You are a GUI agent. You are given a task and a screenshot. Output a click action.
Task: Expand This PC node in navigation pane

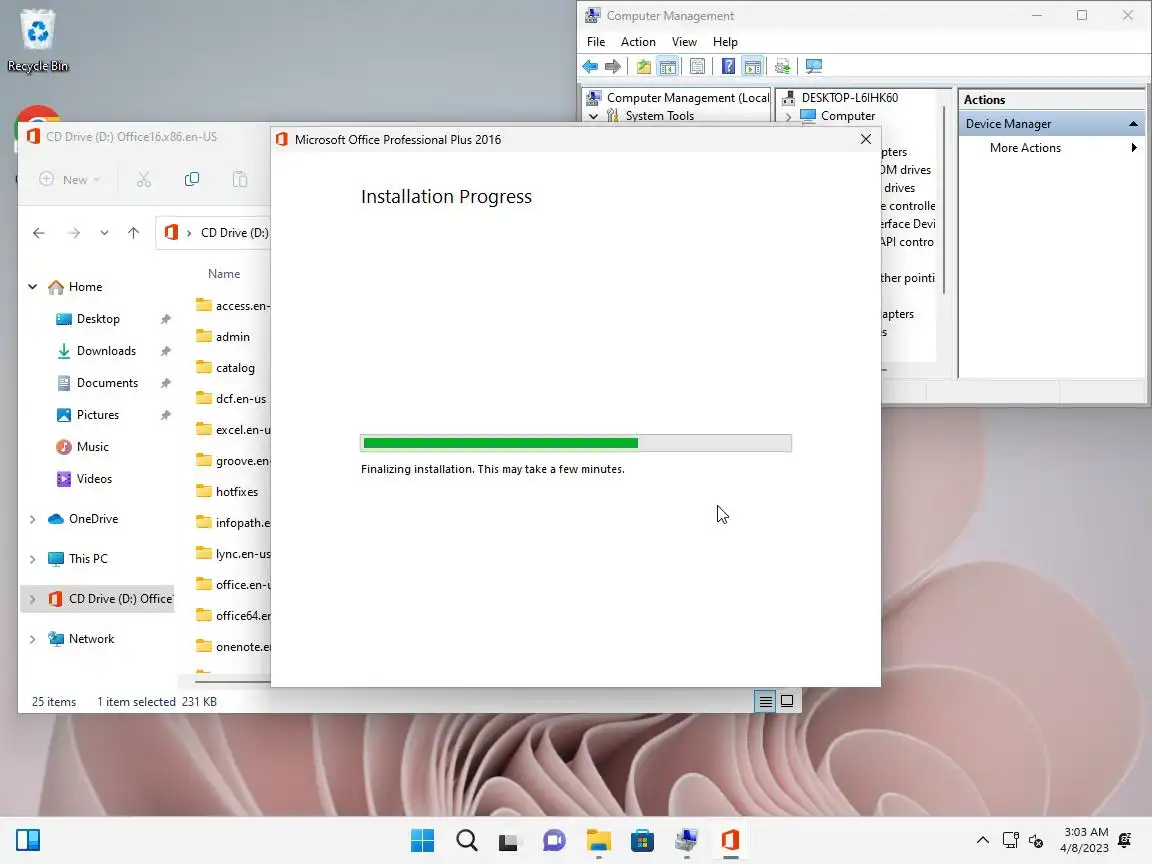(x=32, y=559)
